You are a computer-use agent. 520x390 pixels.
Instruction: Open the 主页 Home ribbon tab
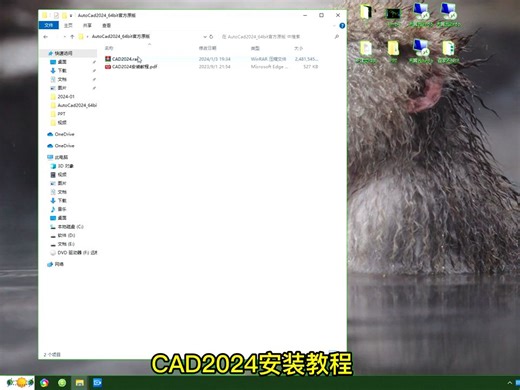click(x=68, y=25)
